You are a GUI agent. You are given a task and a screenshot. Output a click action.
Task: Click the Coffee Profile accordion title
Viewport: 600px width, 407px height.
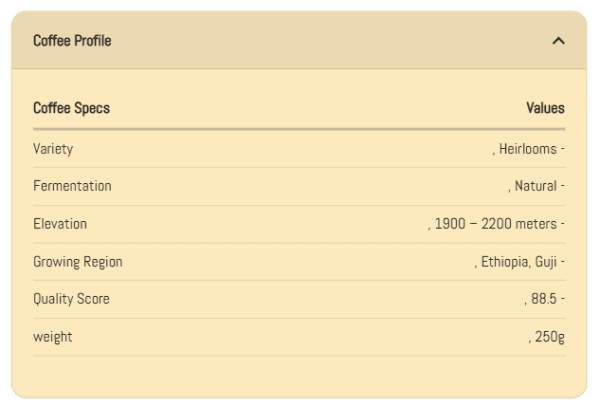click(x=72, y=41)
